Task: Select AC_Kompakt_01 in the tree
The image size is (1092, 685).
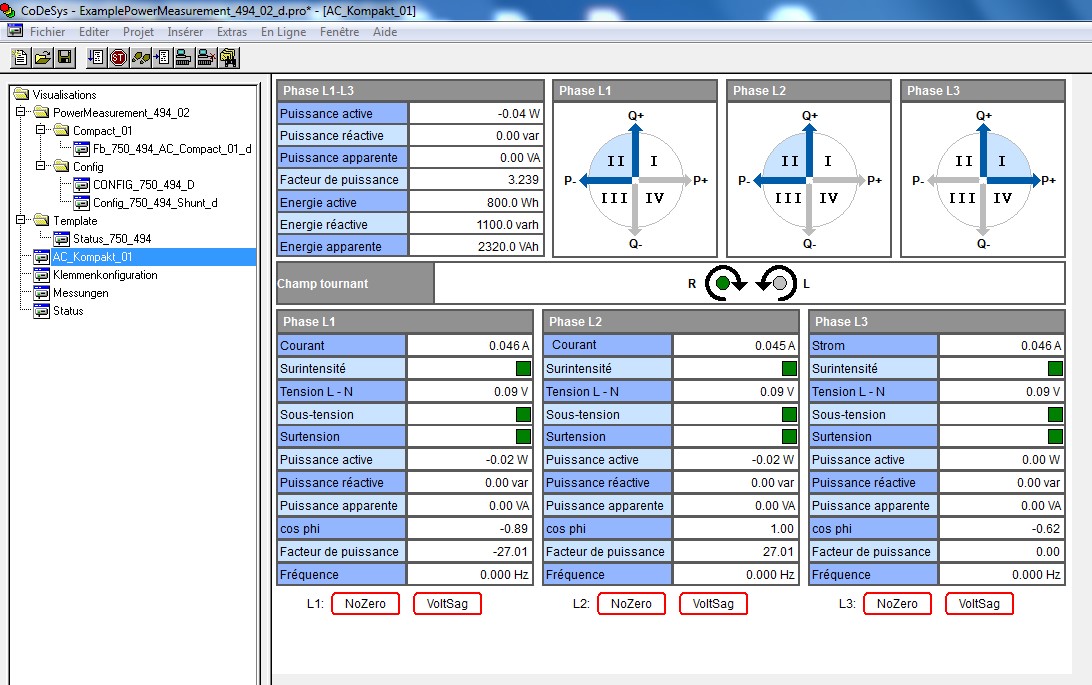Action: pos(92,257)
